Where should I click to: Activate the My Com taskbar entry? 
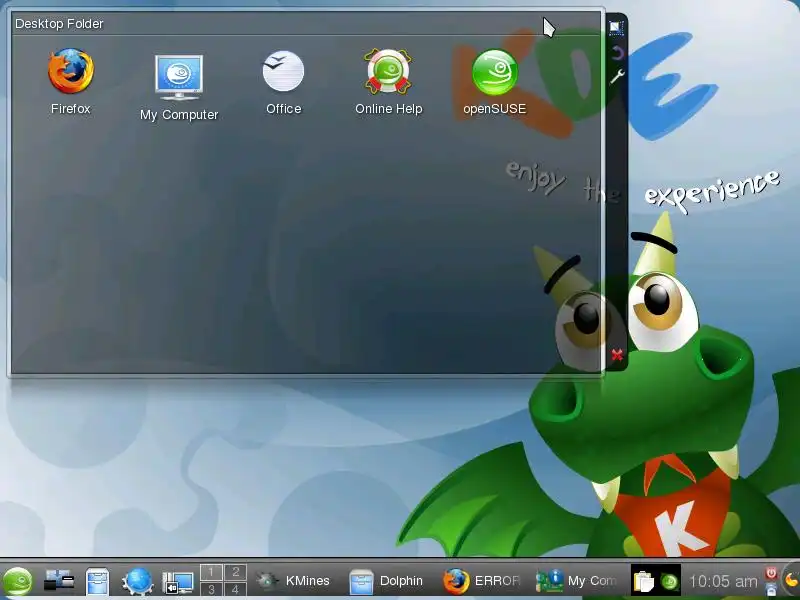point(577,581)
